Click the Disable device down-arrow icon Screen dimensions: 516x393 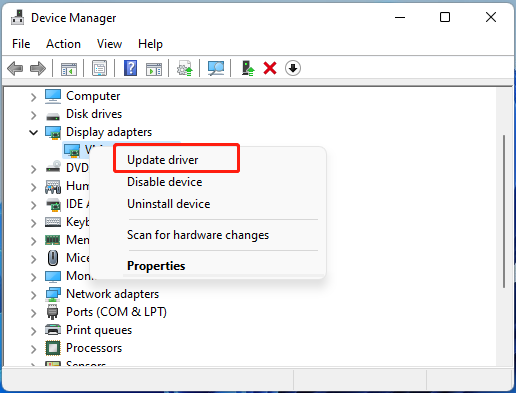coord(293,68)
